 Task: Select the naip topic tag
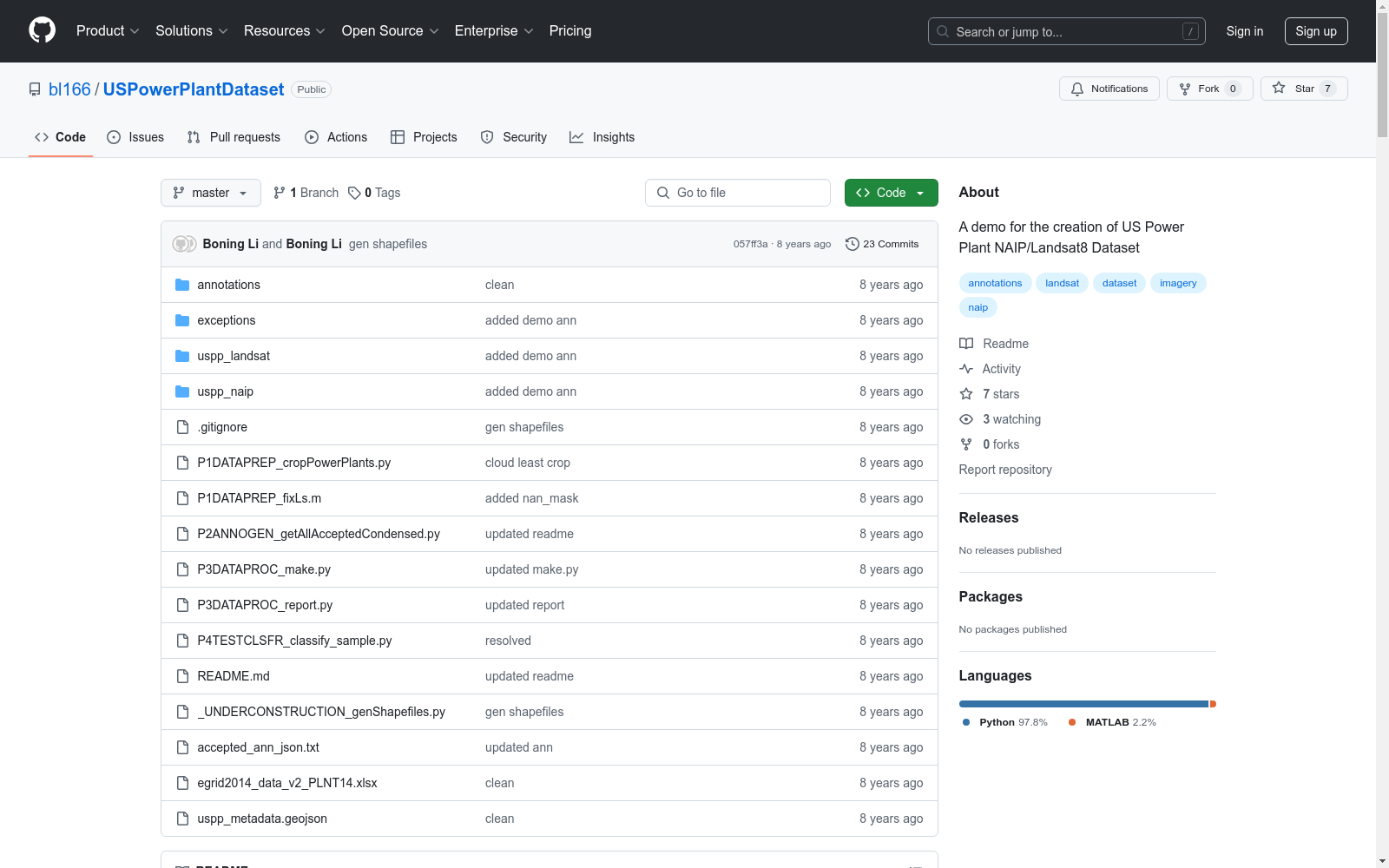click(x=978, y=307)
